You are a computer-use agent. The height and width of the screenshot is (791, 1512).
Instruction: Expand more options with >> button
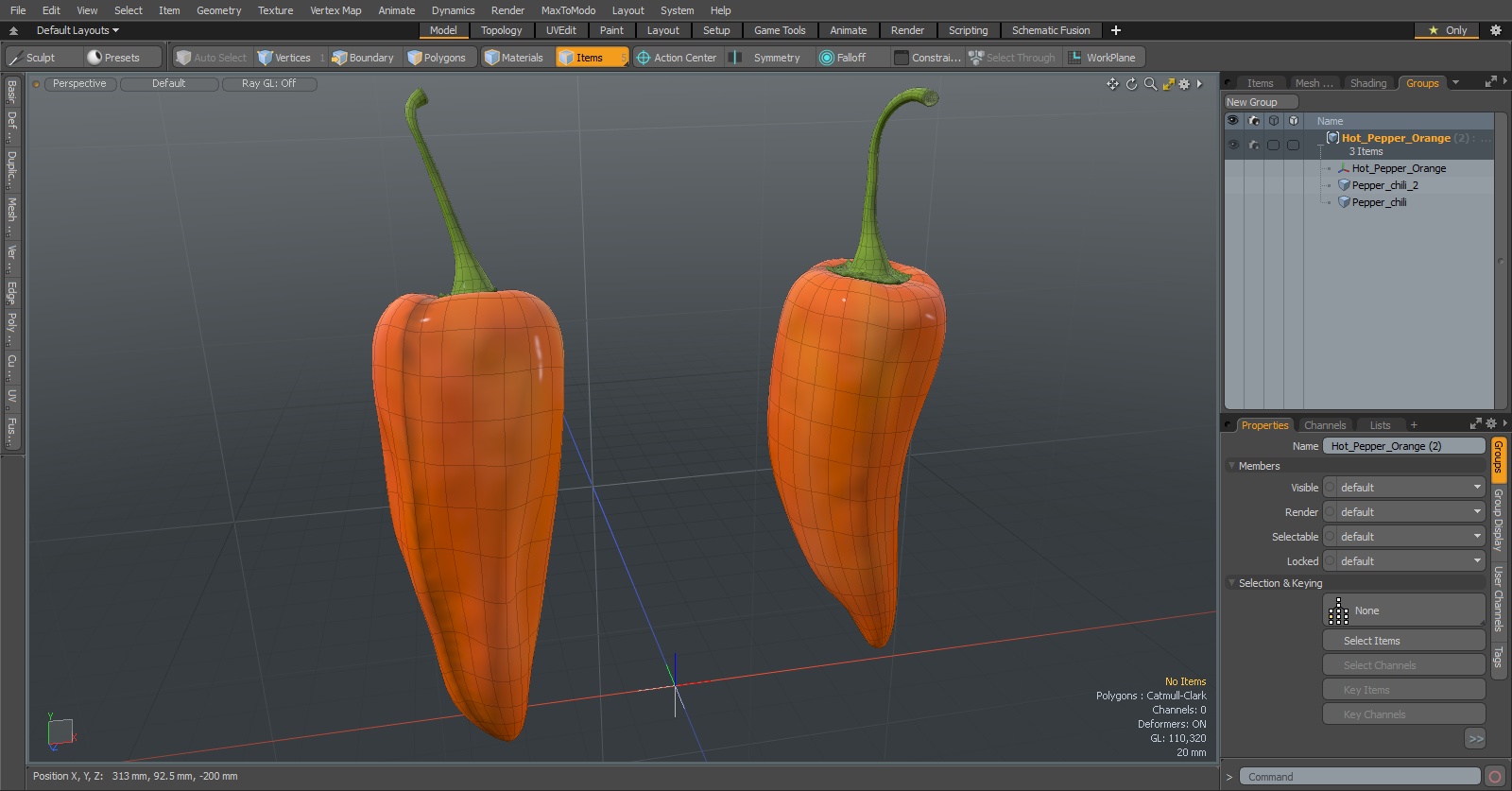[1475, 739]
